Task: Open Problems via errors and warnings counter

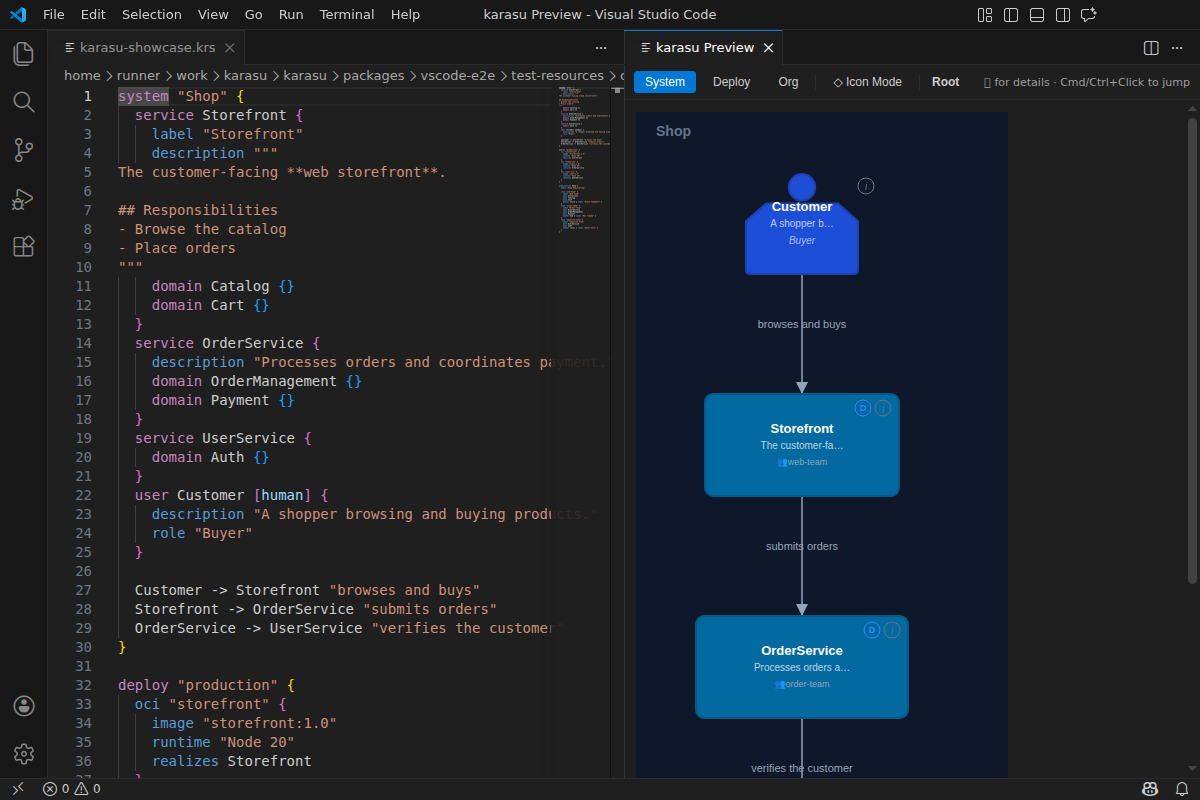Action: coord(71,789)
